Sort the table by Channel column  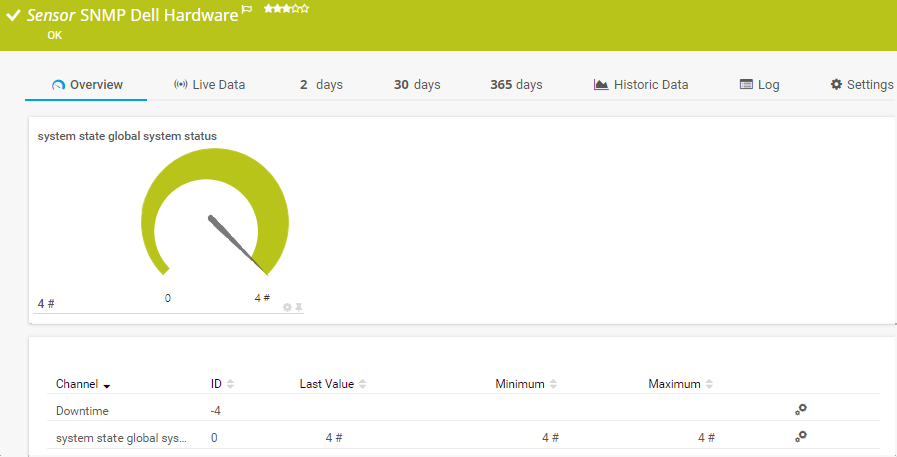click(83, 384)
